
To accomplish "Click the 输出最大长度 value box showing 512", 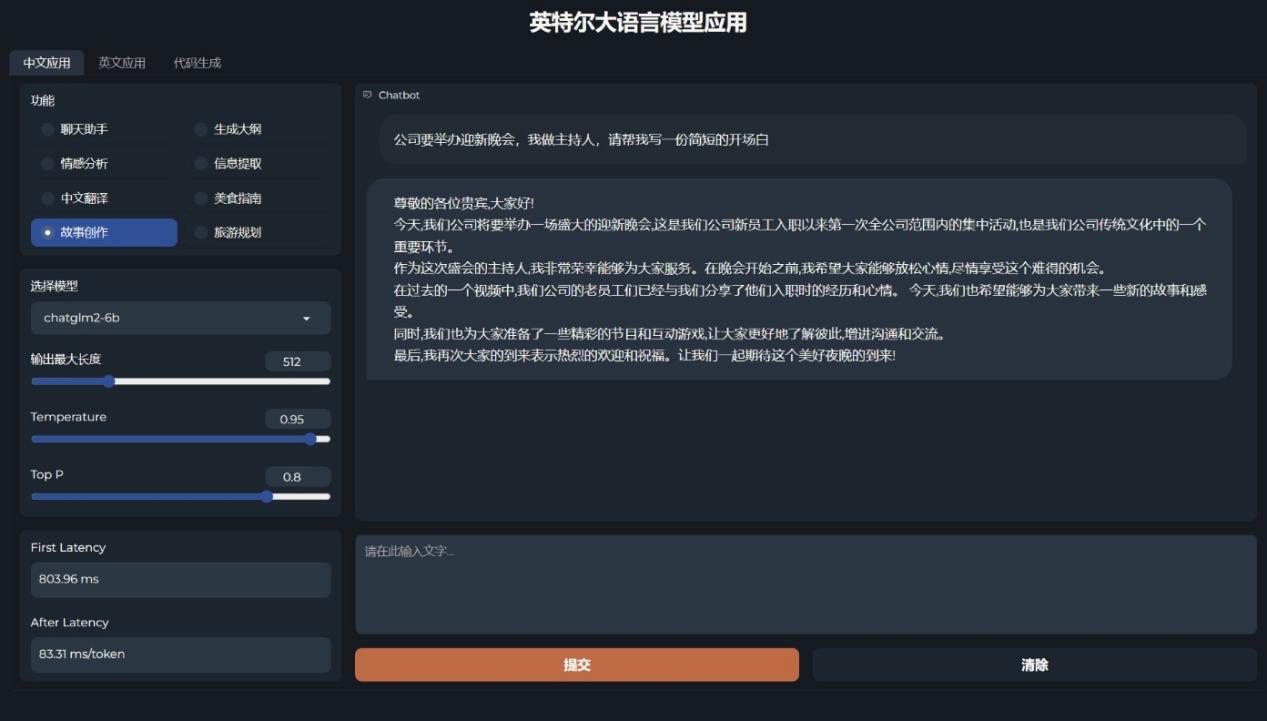I will coord(296,361).
